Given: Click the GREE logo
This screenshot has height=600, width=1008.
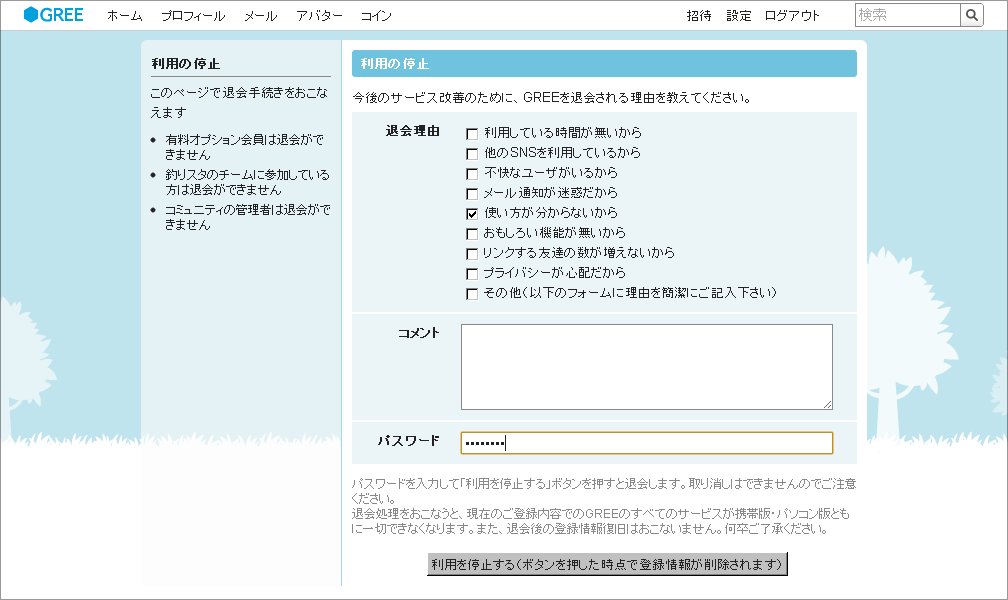Looking at the screenshot, I should (x=53, y=15).
